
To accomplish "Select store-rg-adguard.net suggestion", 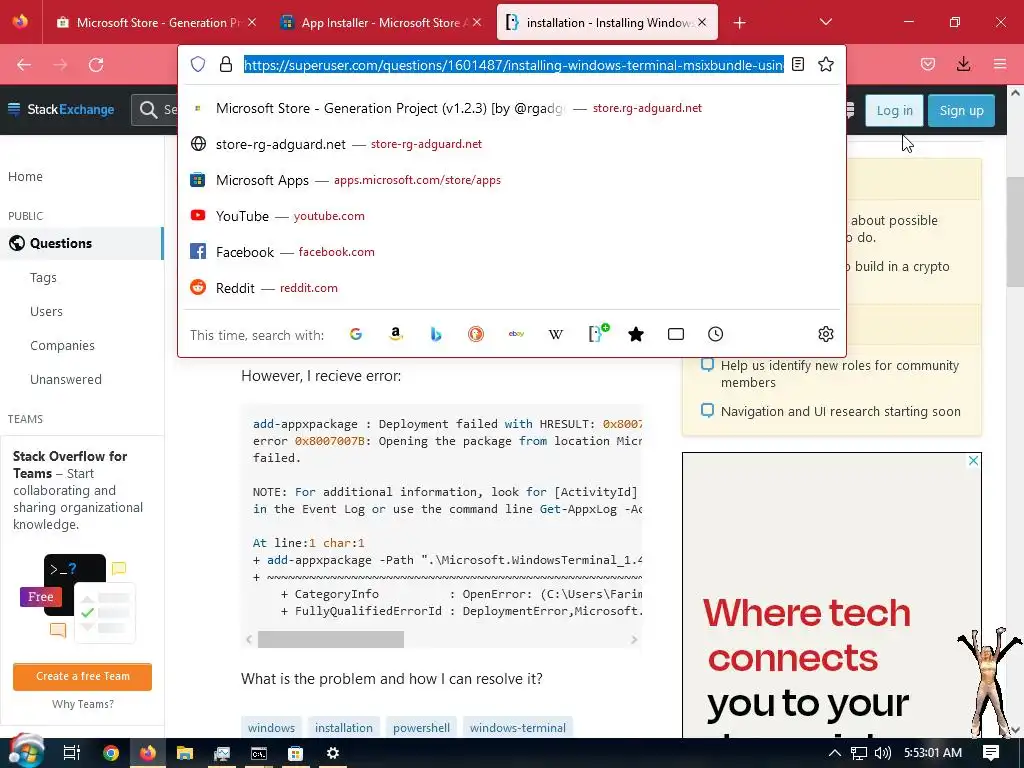I will click(x=511, y=144).
